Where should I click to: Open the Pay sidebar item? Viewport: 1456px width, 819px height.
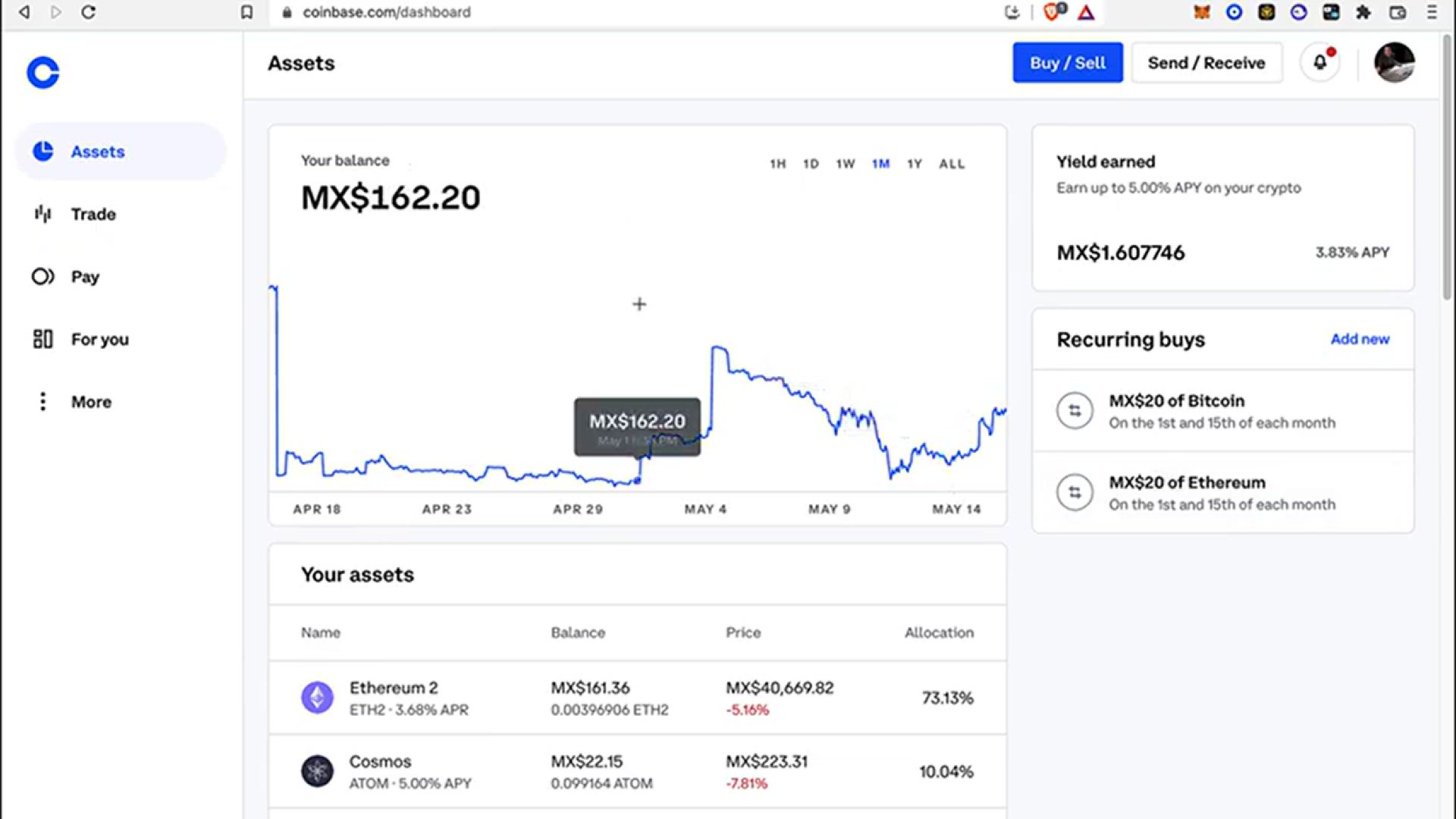[85, 277]
